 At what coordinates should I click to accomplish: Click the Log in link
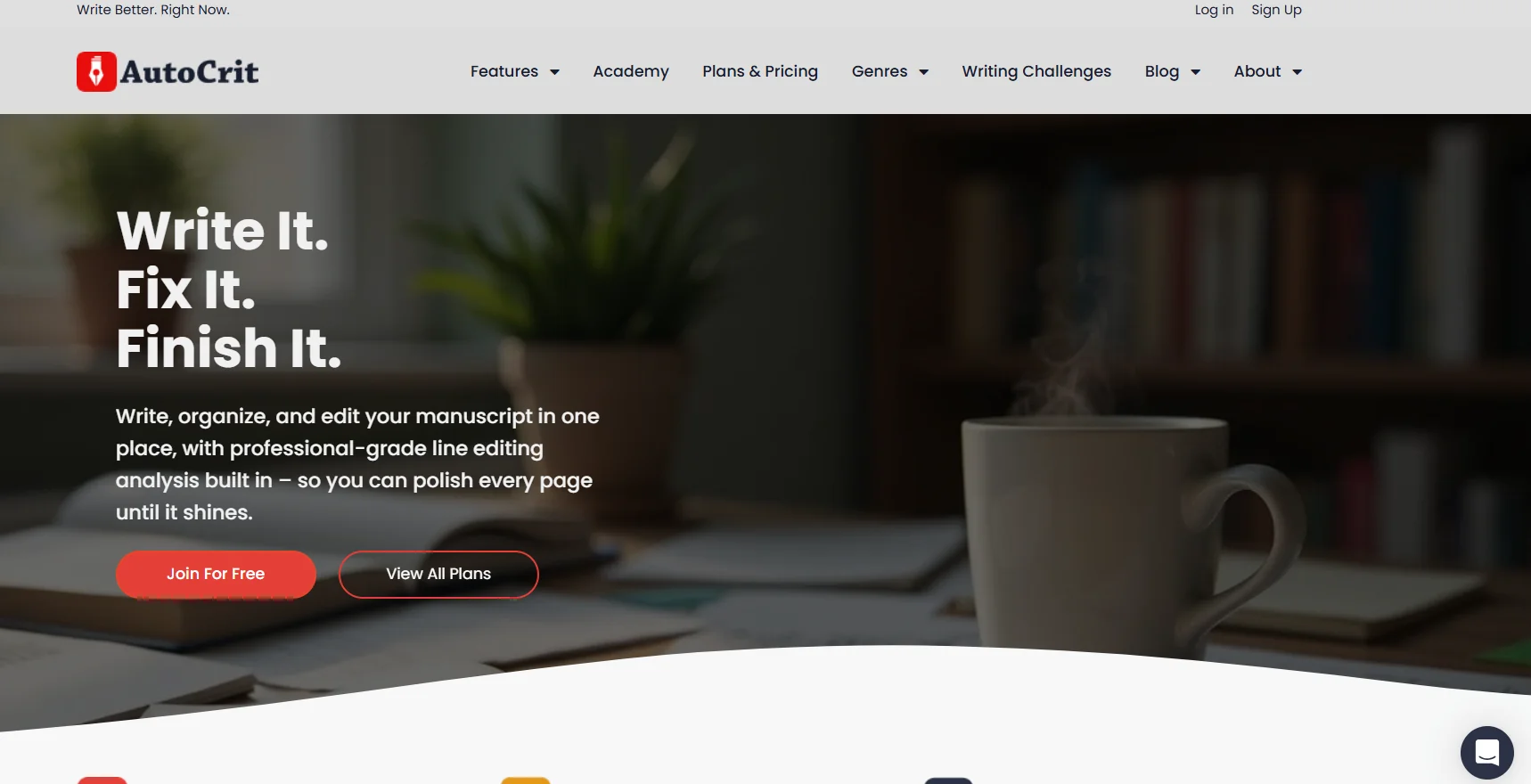point(1214,10)
